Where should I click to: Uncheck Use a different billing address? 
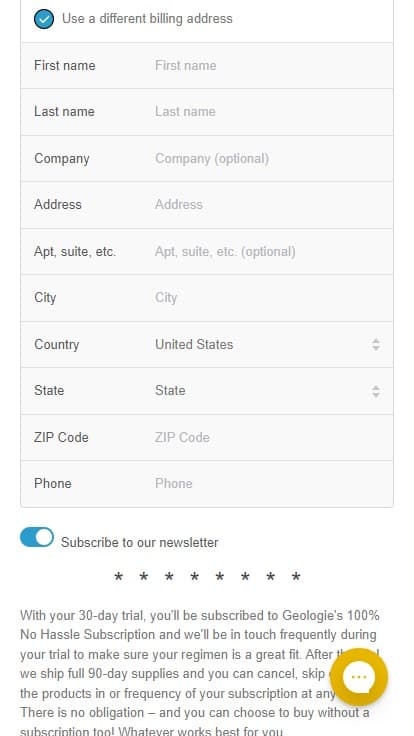[44, 19]
